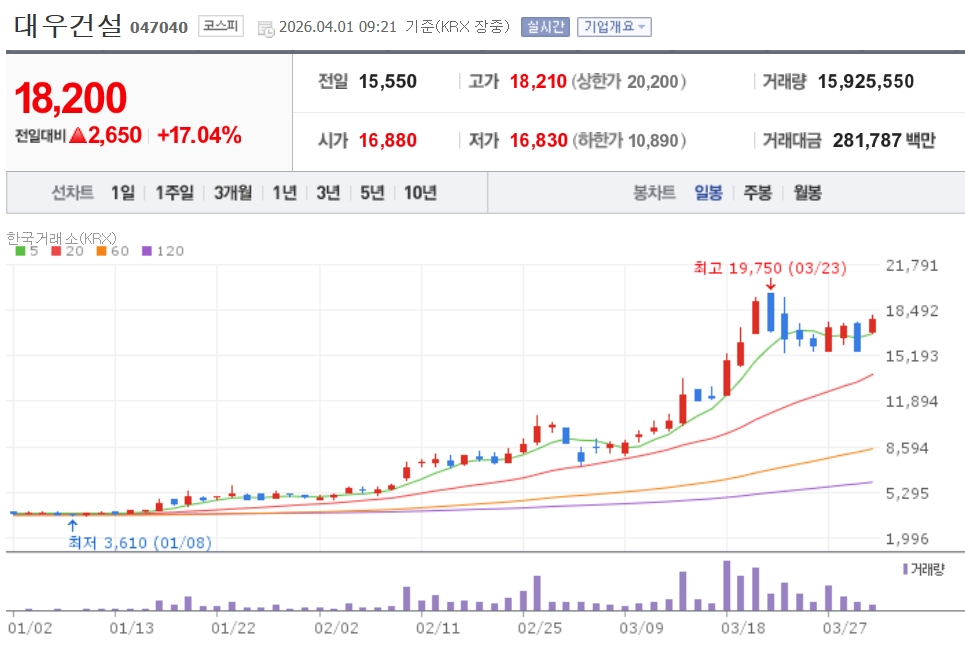
Task: Click the 최저 3,610 (01/08) low marker
Action: pyautogui.click(x=140, y=542)
